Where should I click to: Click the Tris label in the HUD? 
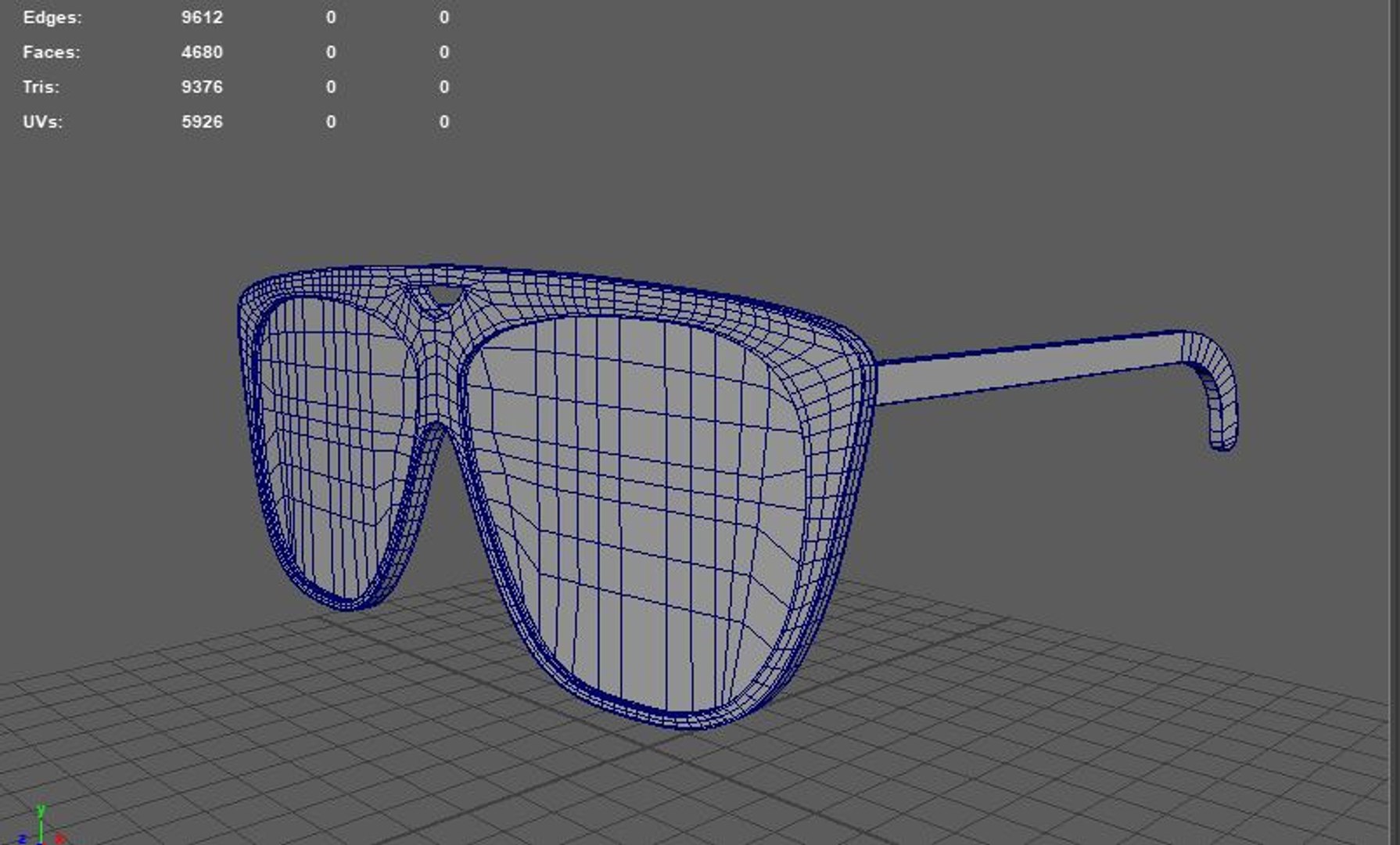(41, 87)
